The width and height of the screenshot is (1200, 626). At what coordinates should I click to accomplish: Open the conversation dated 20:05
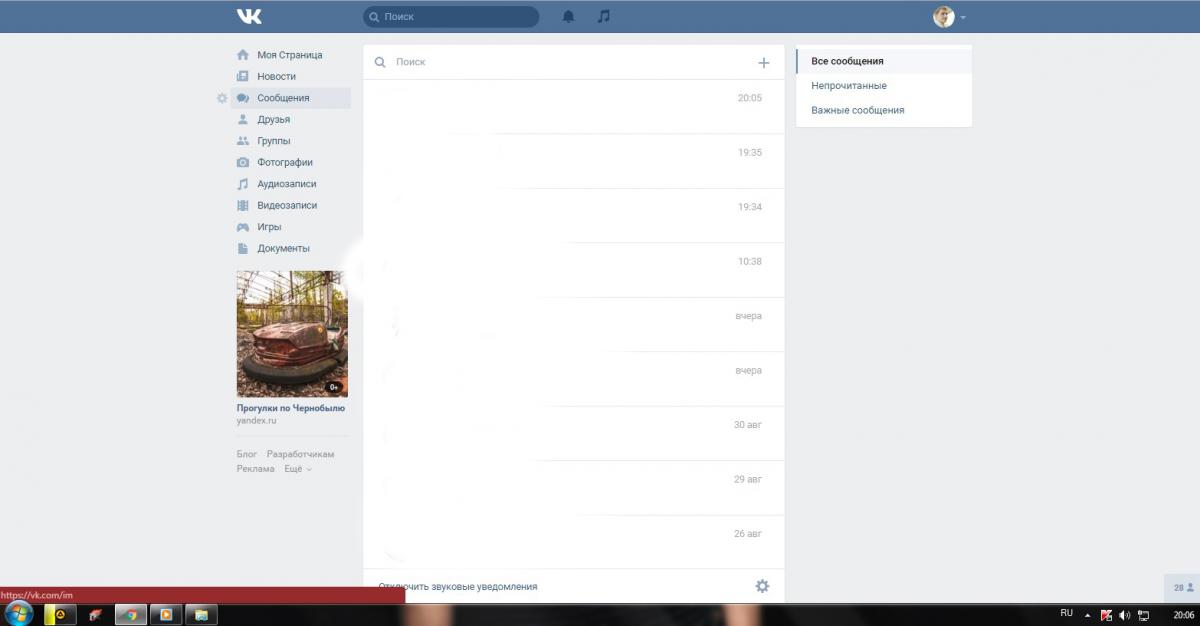(x=574, y=107)
